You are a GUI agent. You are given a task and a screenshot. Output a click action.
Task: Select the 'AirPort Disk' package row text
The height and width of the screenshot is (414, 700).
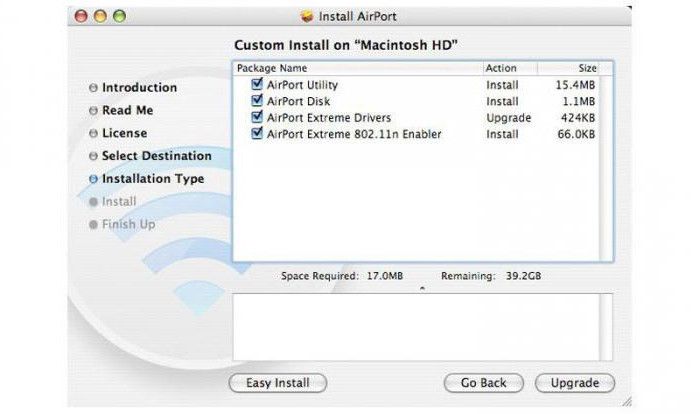pos(298,101)
